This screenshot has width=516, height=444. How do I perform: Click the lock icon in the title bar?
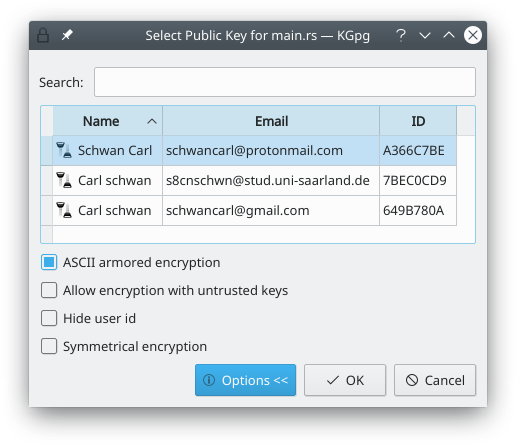coord(43,35)
